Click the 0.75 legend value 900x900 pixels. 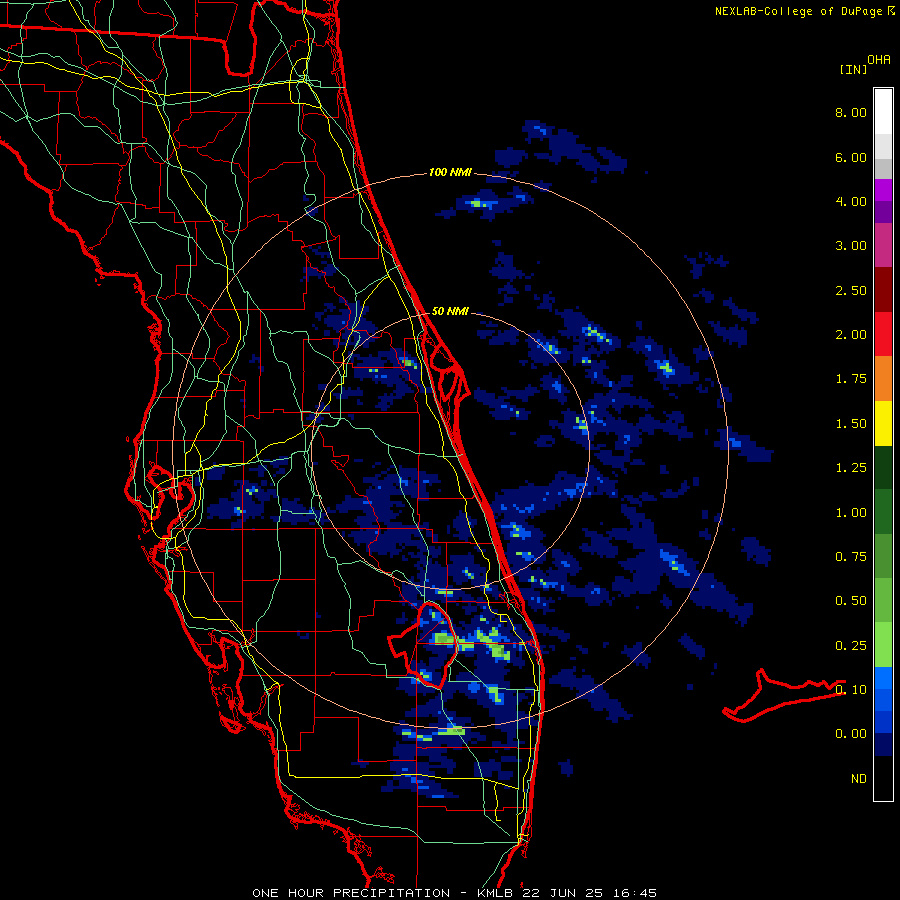point(851,557)
